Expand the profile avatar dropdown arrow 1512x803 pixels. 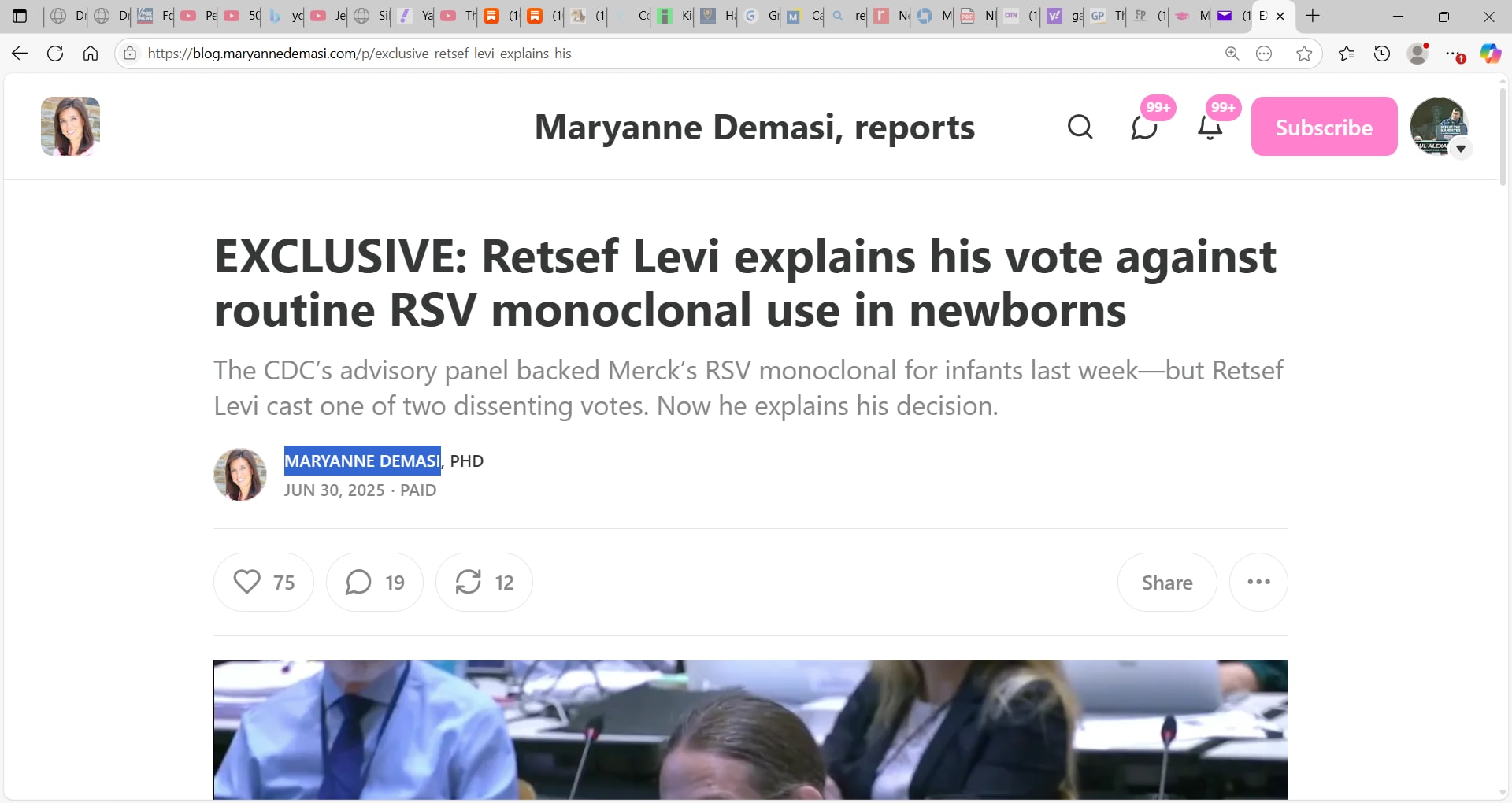(x=1461, y=148)
